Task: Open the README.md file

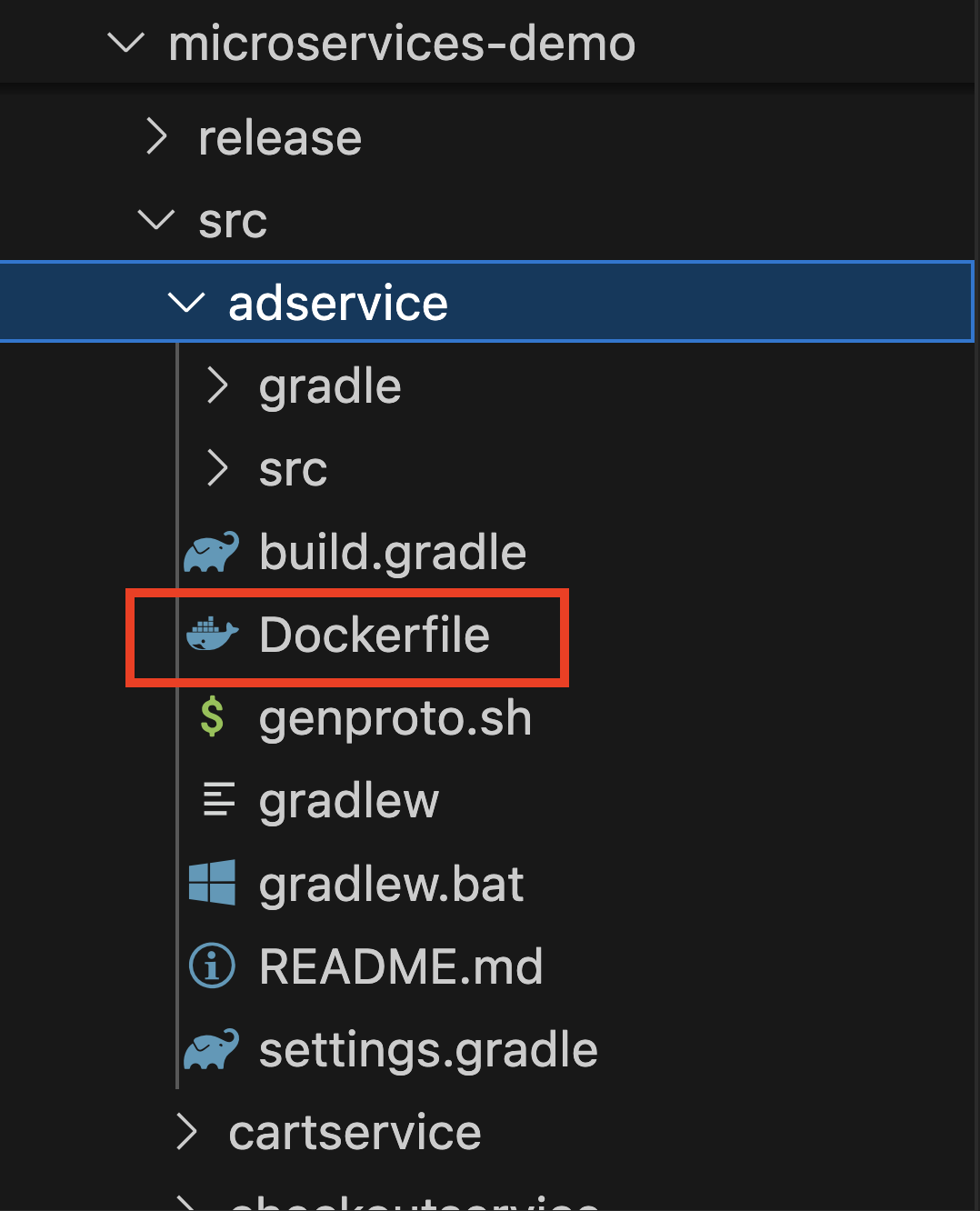Action: (x=400, y=966)
